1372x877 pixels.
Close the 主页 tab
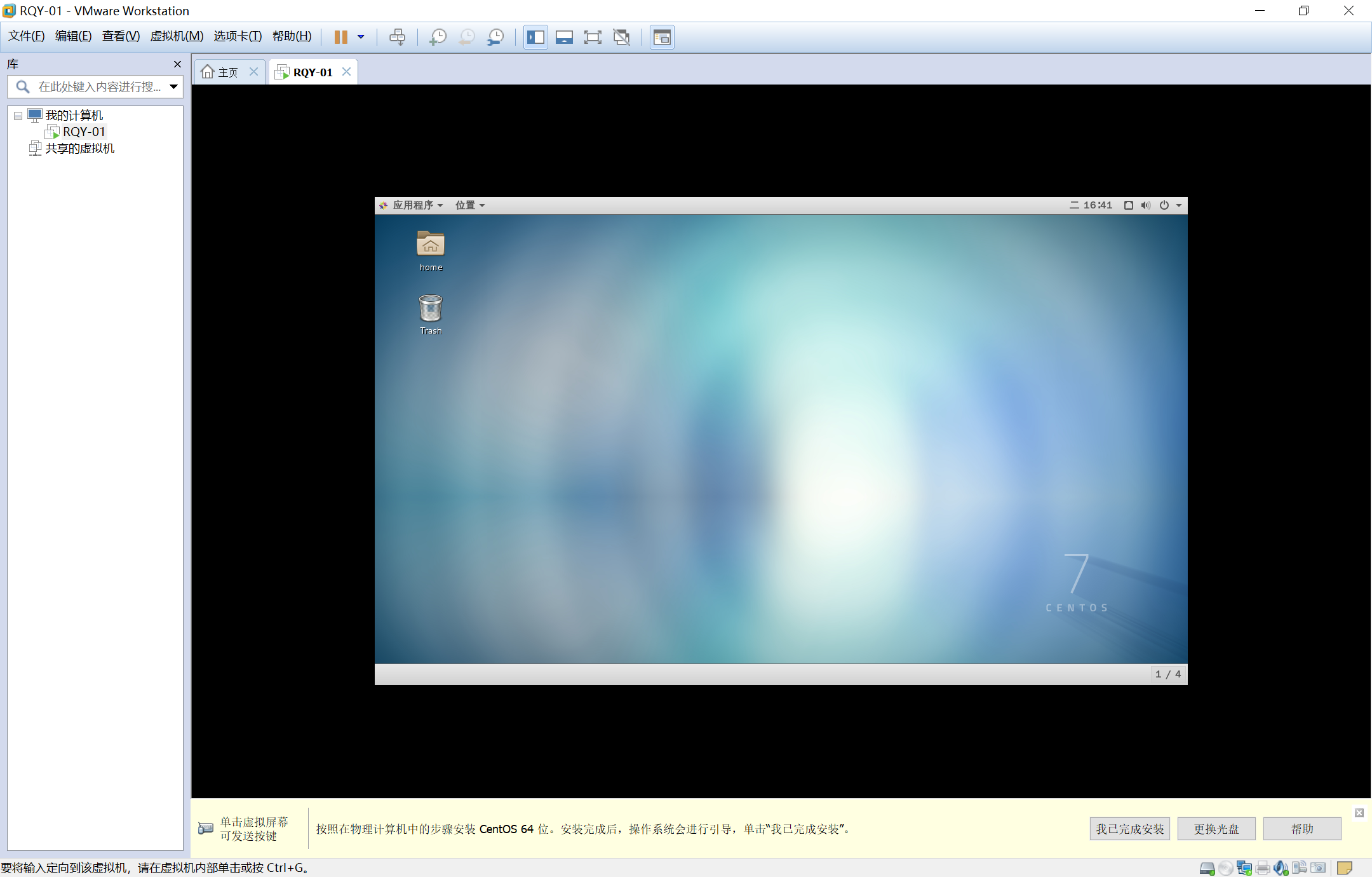253,71
